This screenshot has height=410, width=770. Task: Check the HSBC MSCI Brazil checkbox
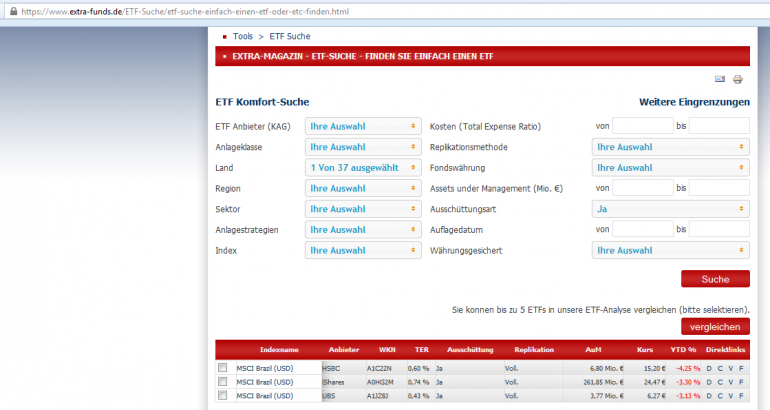pos(222,368)
